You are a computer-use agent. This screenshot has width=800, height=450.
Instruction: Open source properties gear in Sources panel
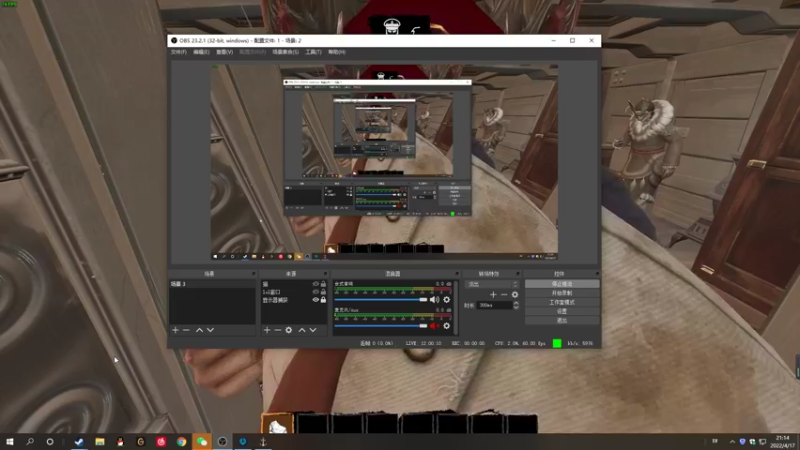[x=289, y=330]
